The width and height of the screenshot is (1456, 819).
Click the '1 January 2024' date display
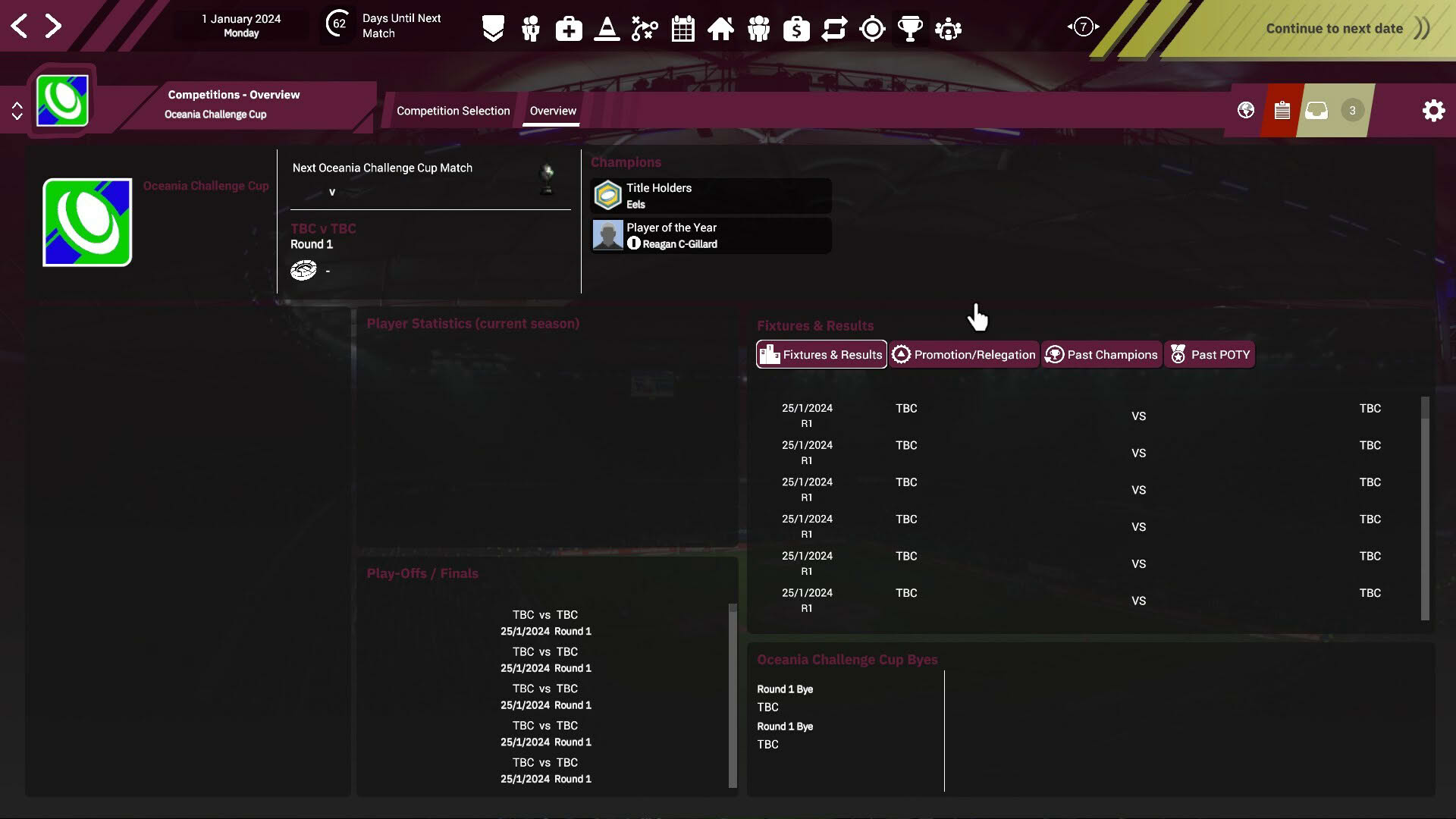coord(241,26)
